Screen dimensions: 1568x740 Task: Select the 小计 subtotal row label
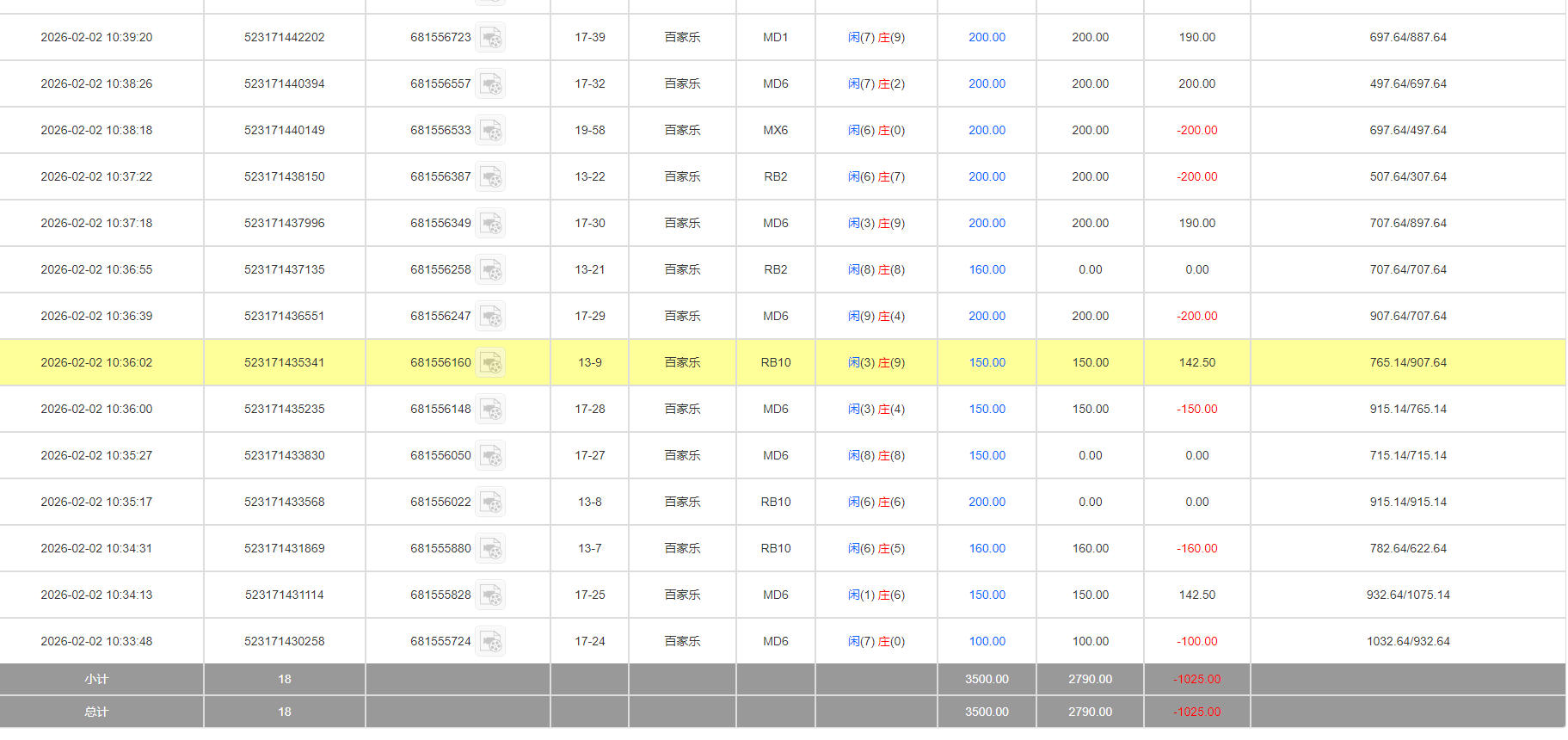(96, 680)
